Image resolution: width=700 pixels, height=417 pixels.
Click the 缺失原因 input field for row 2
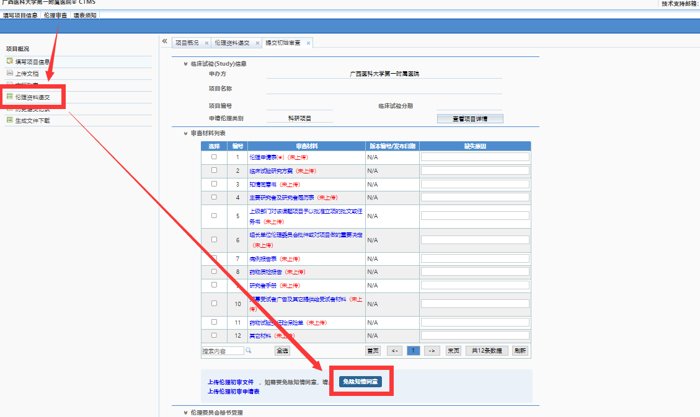474,171
